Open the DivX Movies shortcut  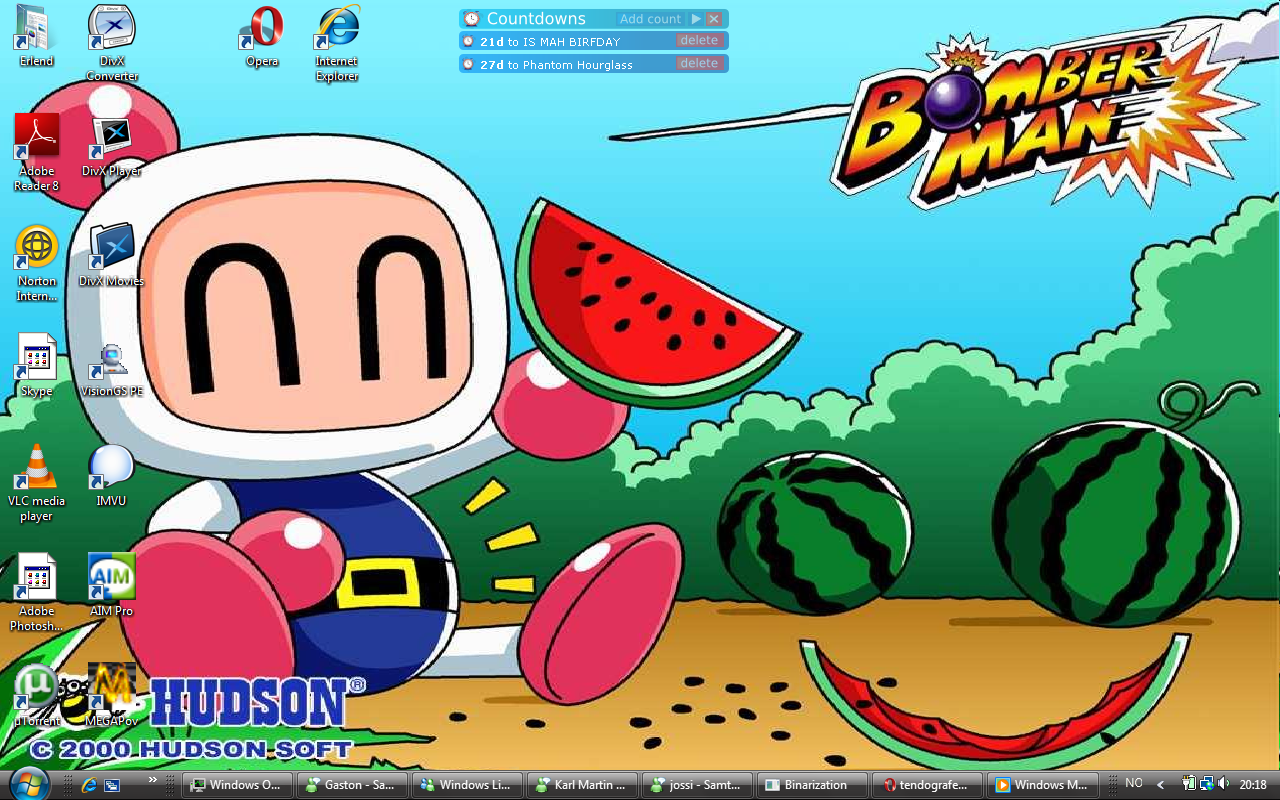112,256
